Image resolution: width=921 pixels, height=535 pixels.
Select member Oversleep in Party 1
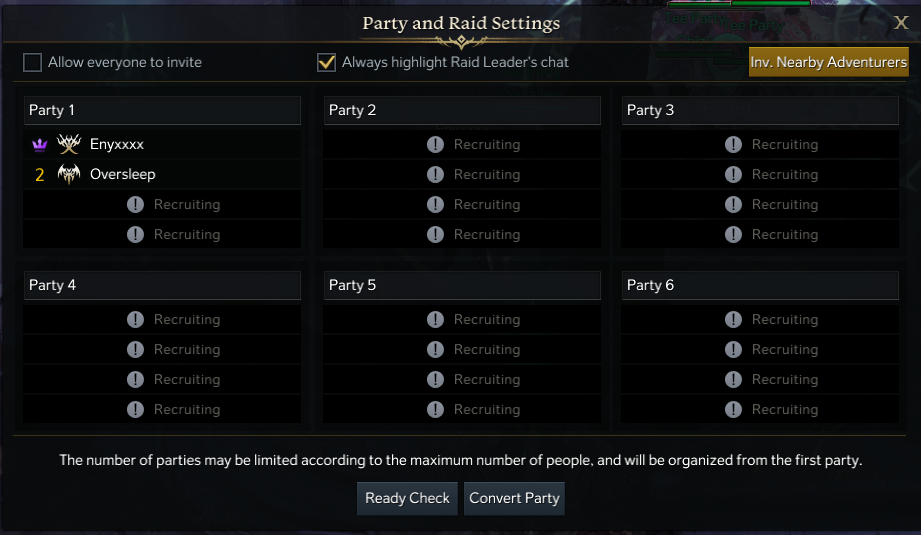click(123, 174)
